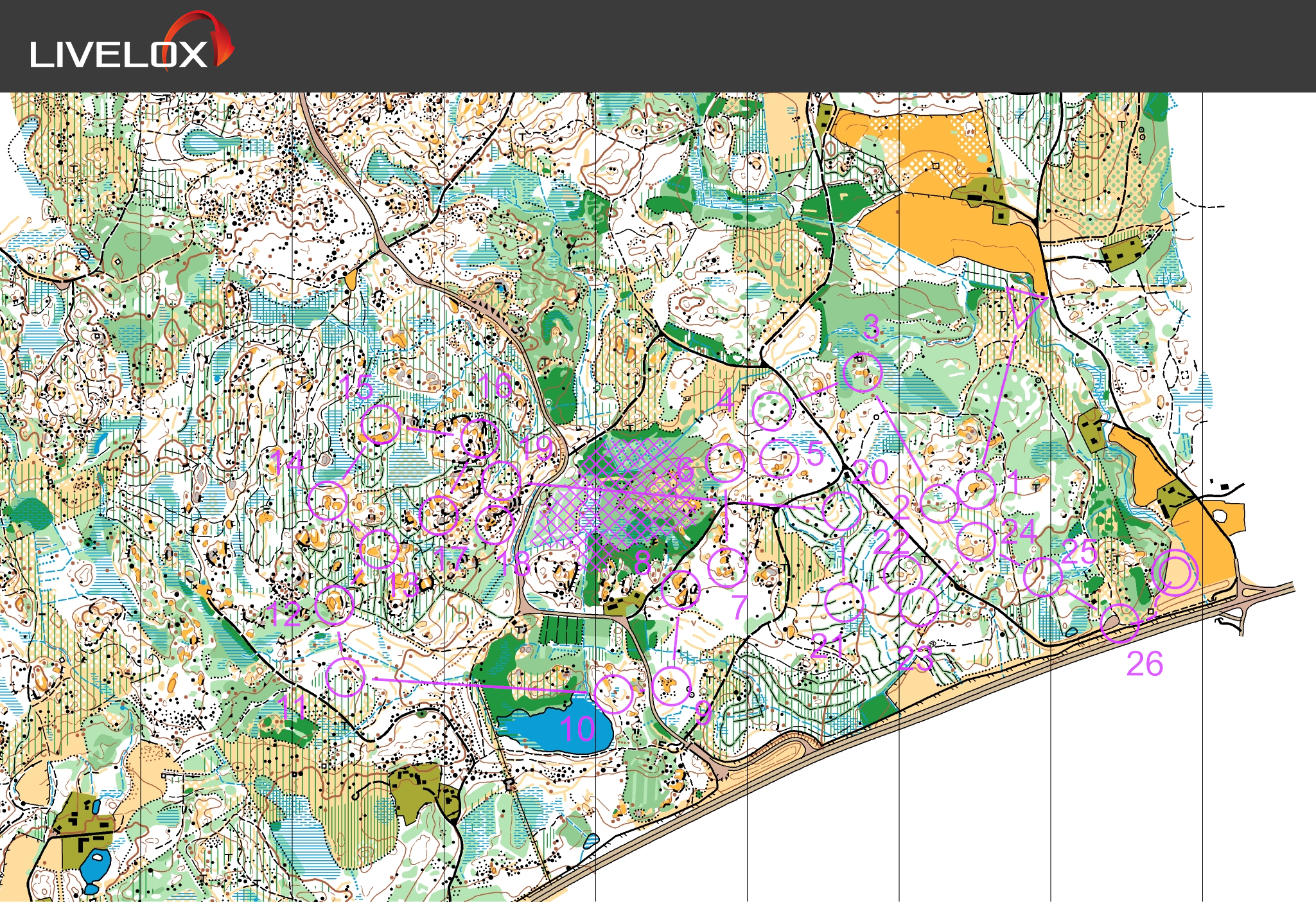Click control circle 25 on the course

[x=1042, y=578]
